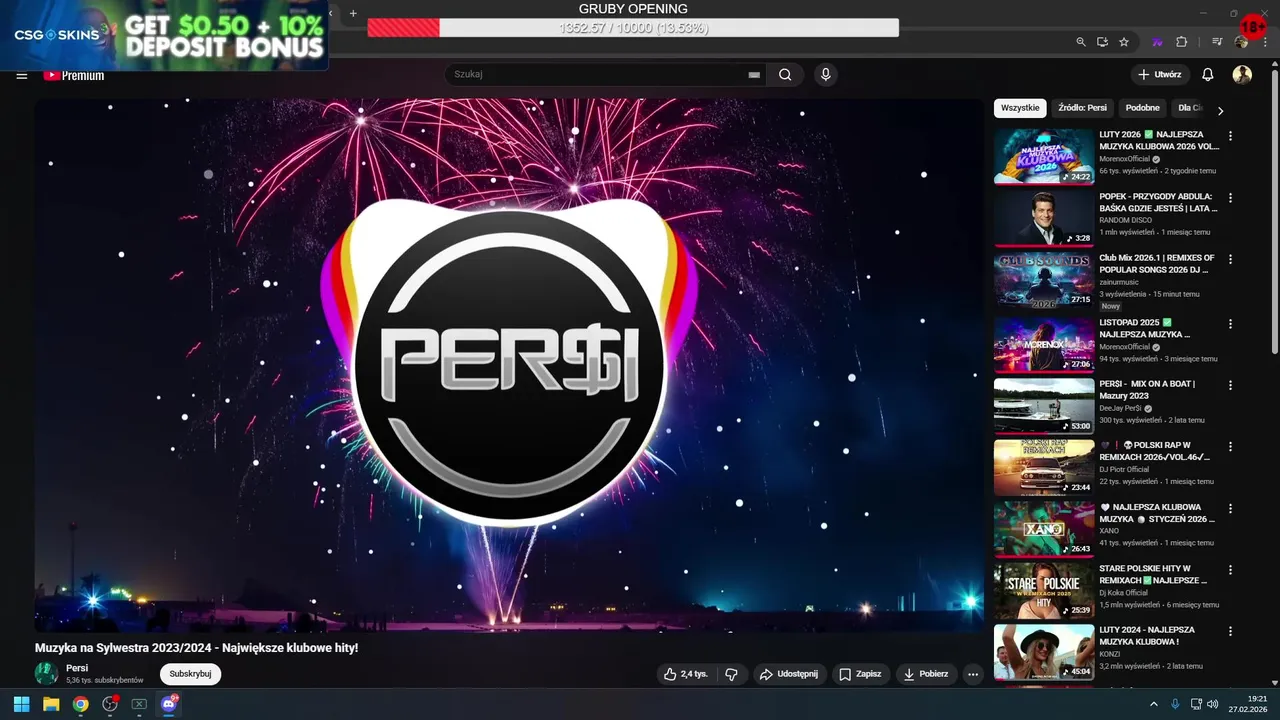Open browser media controls icon
Image resolution: width=1280 pixels, height=720 pixels.
[1217, 42]
